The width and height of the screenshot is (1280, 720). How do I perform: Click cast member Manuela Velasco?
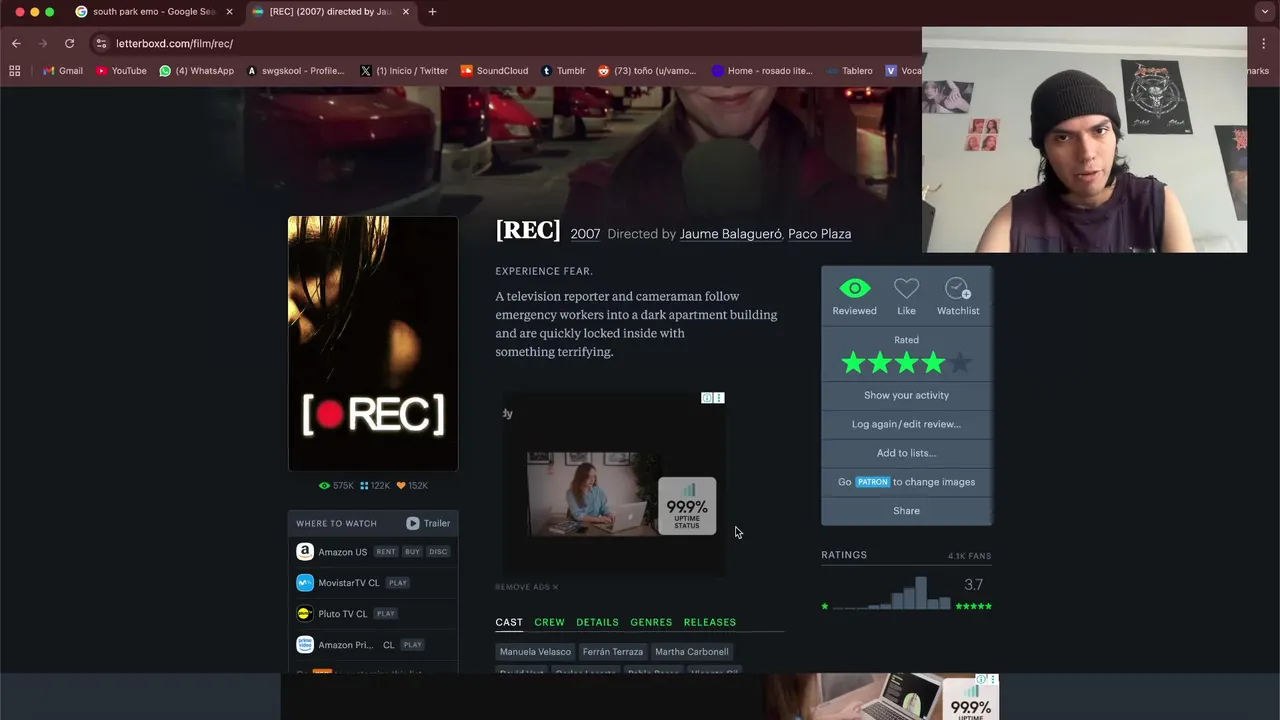click(535, 652)
